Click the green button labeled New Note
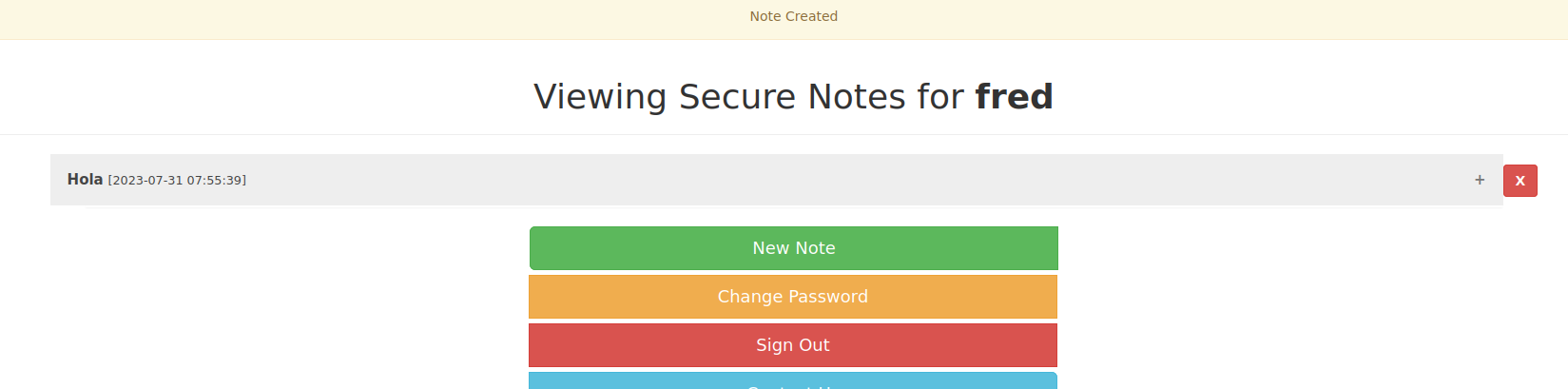 [793, 248]
